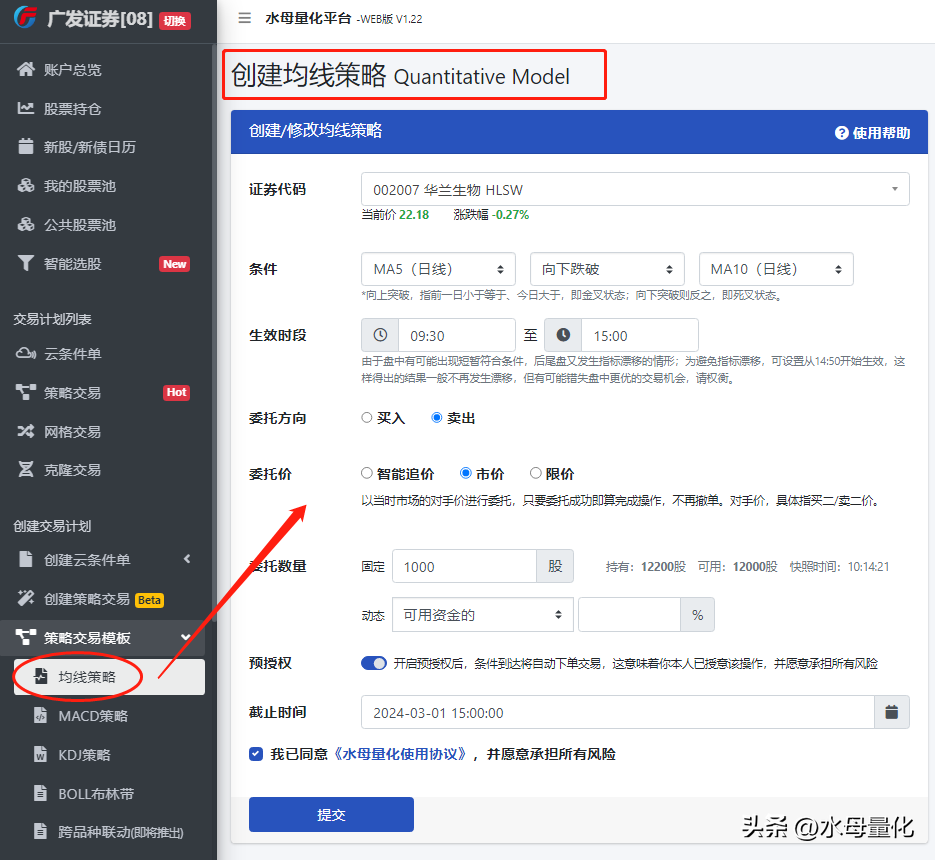Open the MACD策略 template in sidebar
Viewport: 935px width, 860px height.
coord(92,716)
